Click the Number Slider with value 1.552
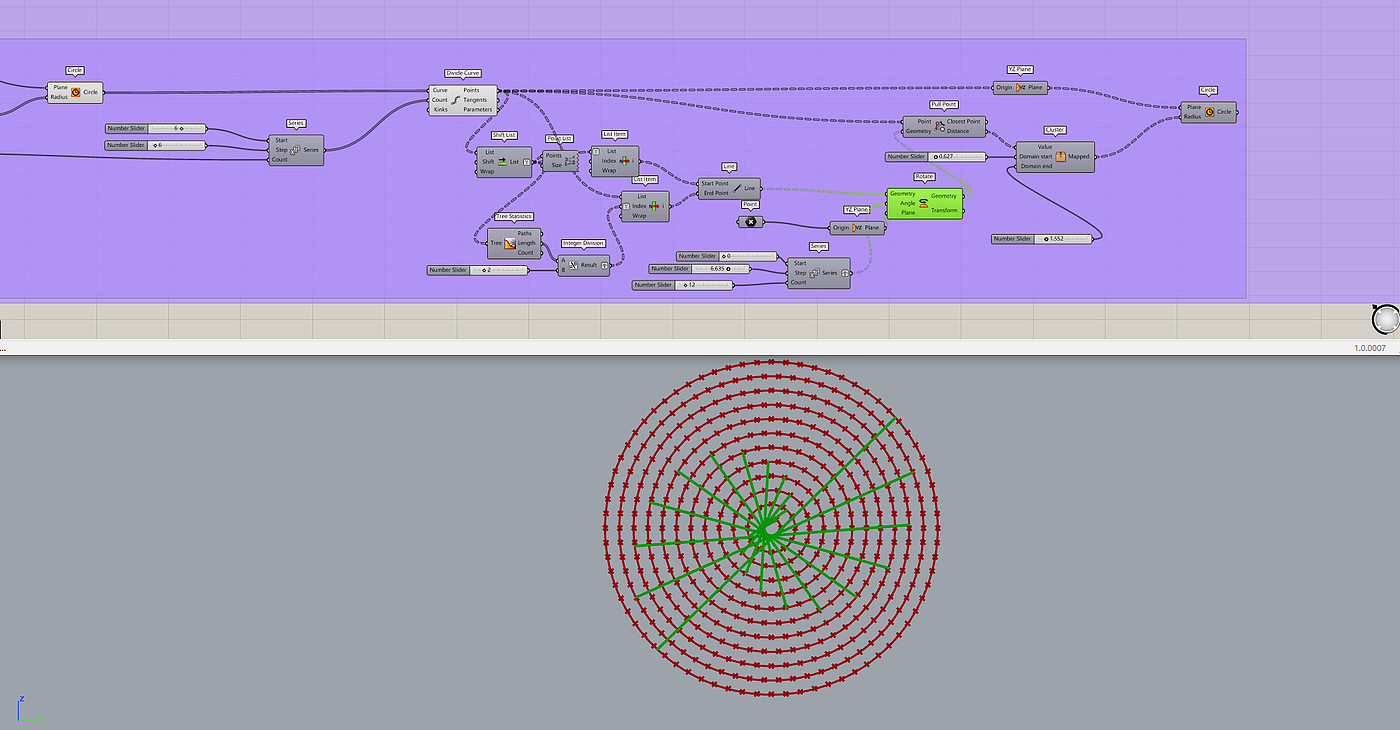Viewport: 1400px width, 730px height. [1043, 239]
